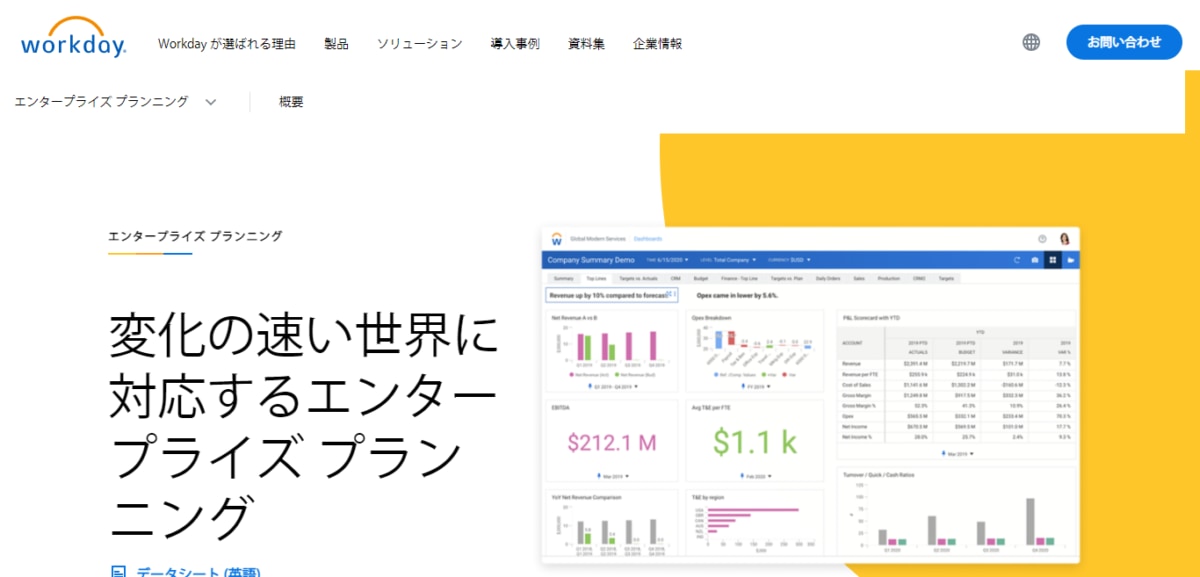Open the language globe icon

pos(1030,42)
